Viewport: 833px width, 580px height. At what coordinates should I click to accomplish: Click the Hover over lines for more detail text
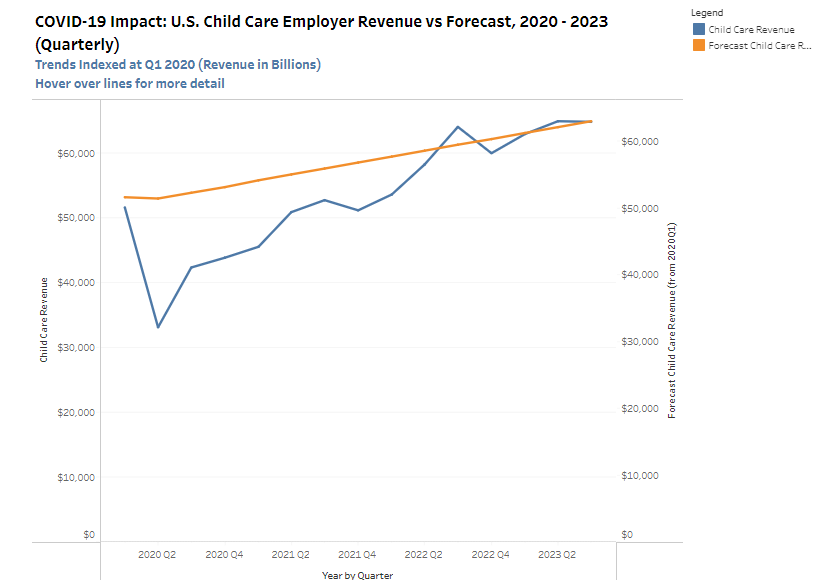pos(130,83)
